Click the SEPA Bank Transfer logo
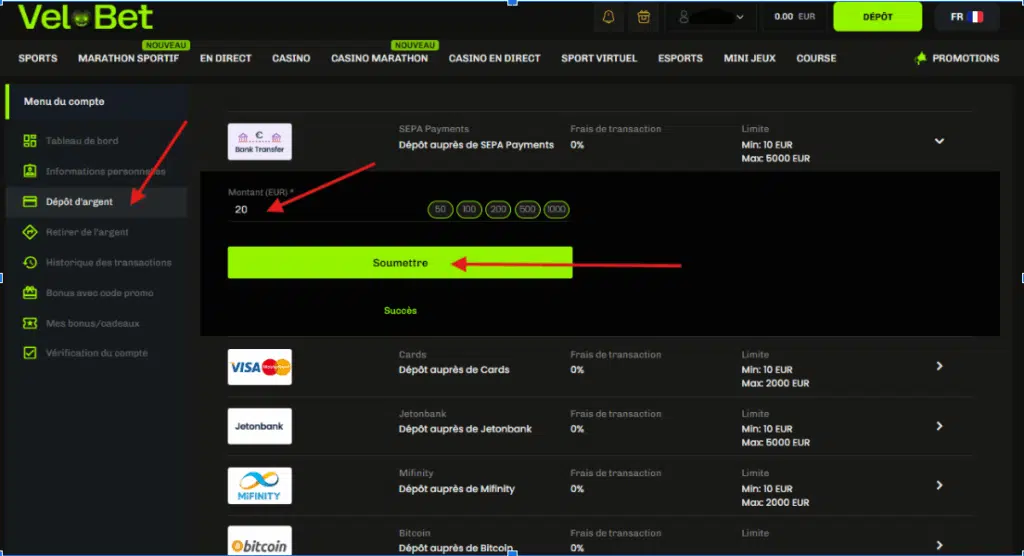 [259, 142]
